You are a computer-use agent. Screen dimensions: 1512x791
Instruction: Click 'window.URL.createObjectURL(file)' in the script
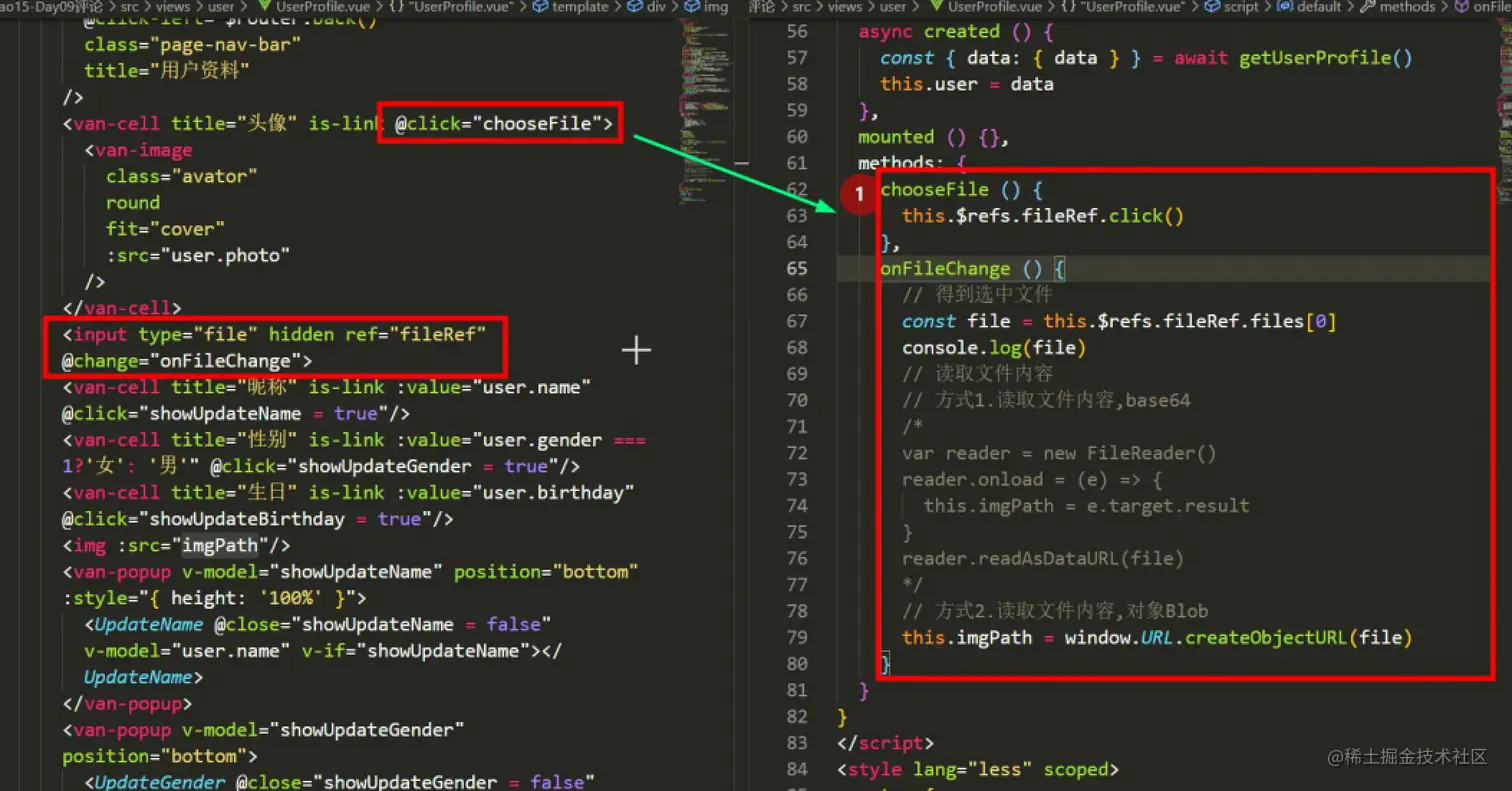pyautogui.click(x=1238, y=637)
